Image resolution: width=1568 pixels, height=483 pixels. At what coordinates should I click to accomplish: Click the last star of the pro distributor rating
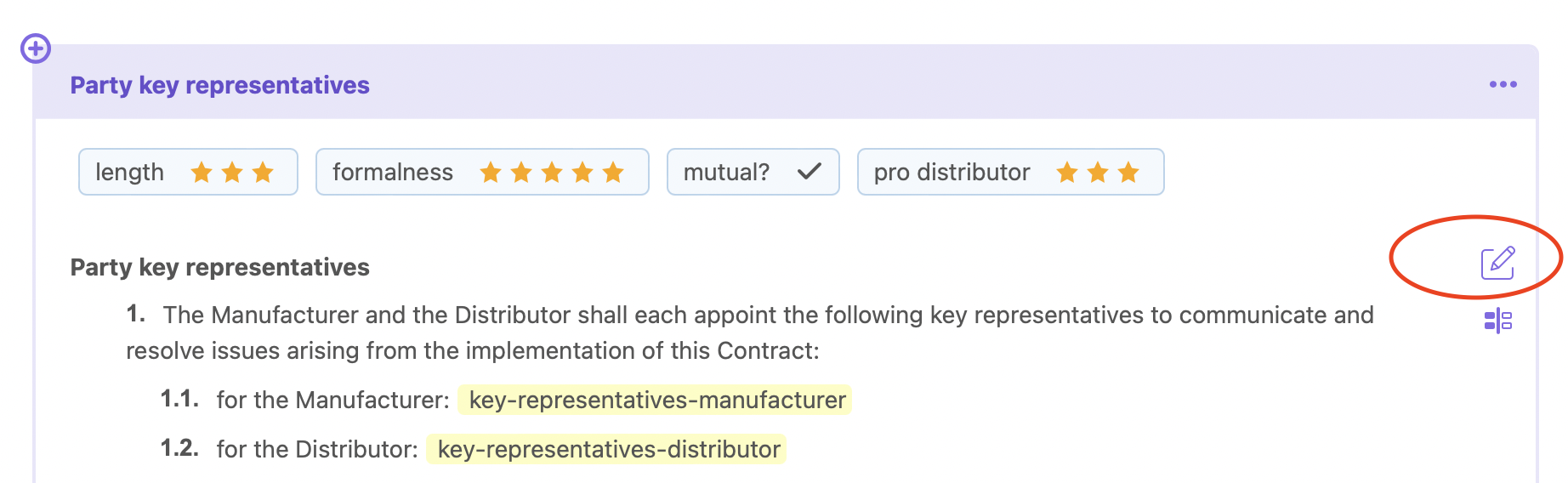(x=1128, y=173)
